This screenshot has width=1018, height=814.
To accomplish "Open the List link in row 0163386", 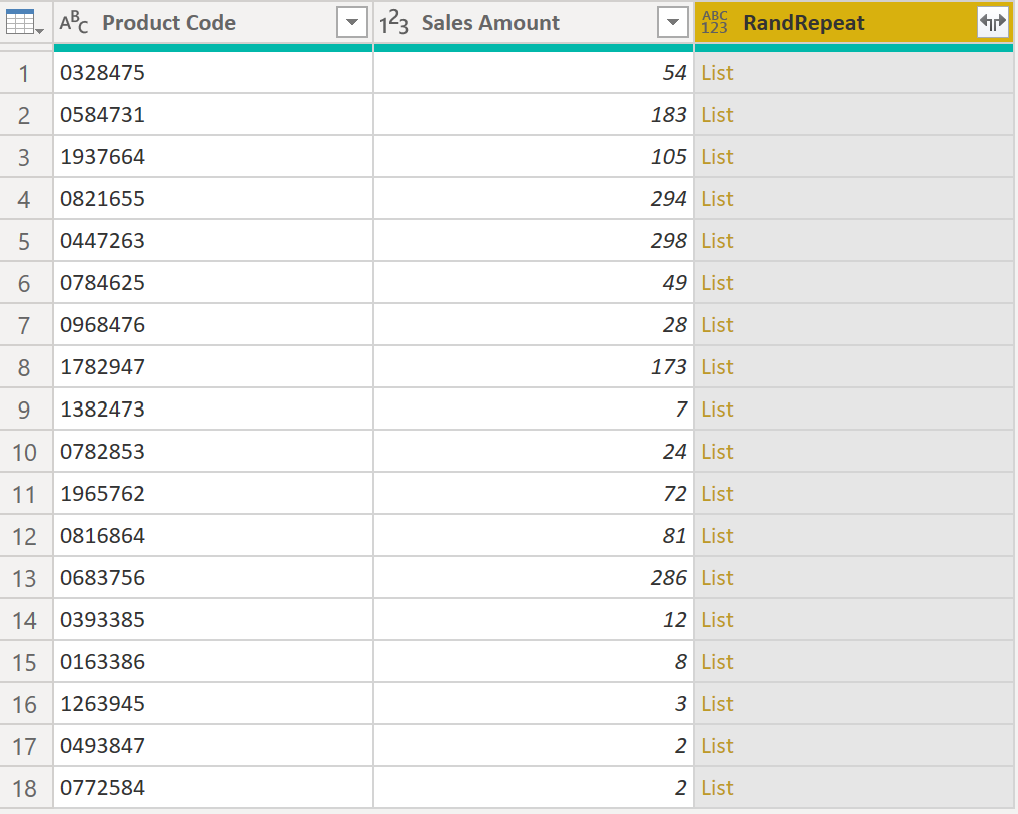I will pos(717,662).
